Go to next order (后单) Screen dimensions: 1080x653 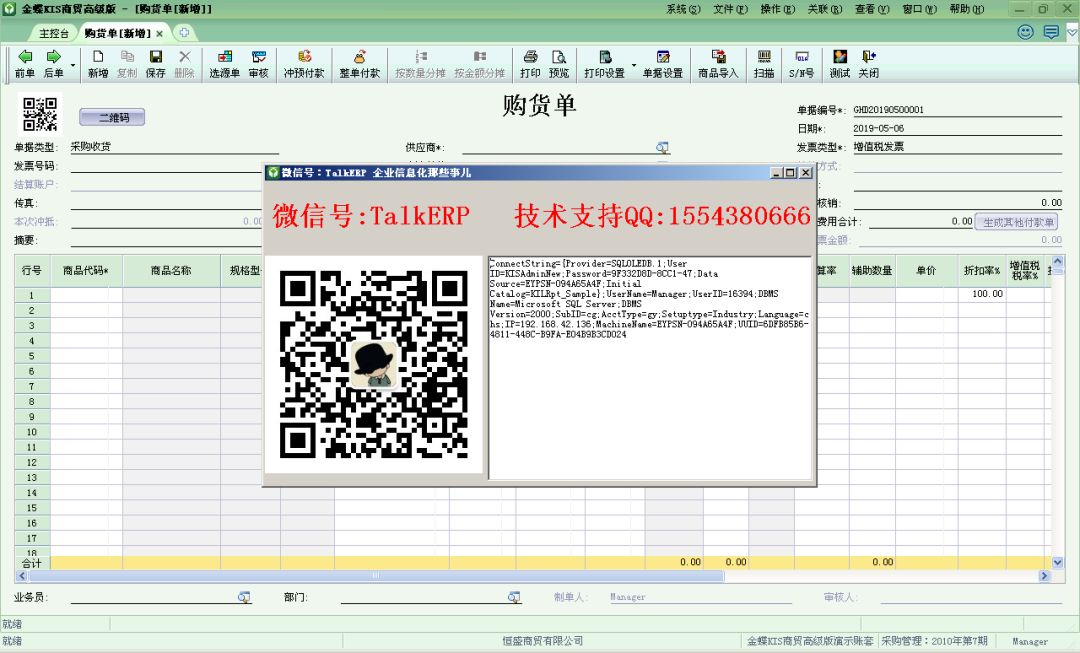[x=53, y=64]
